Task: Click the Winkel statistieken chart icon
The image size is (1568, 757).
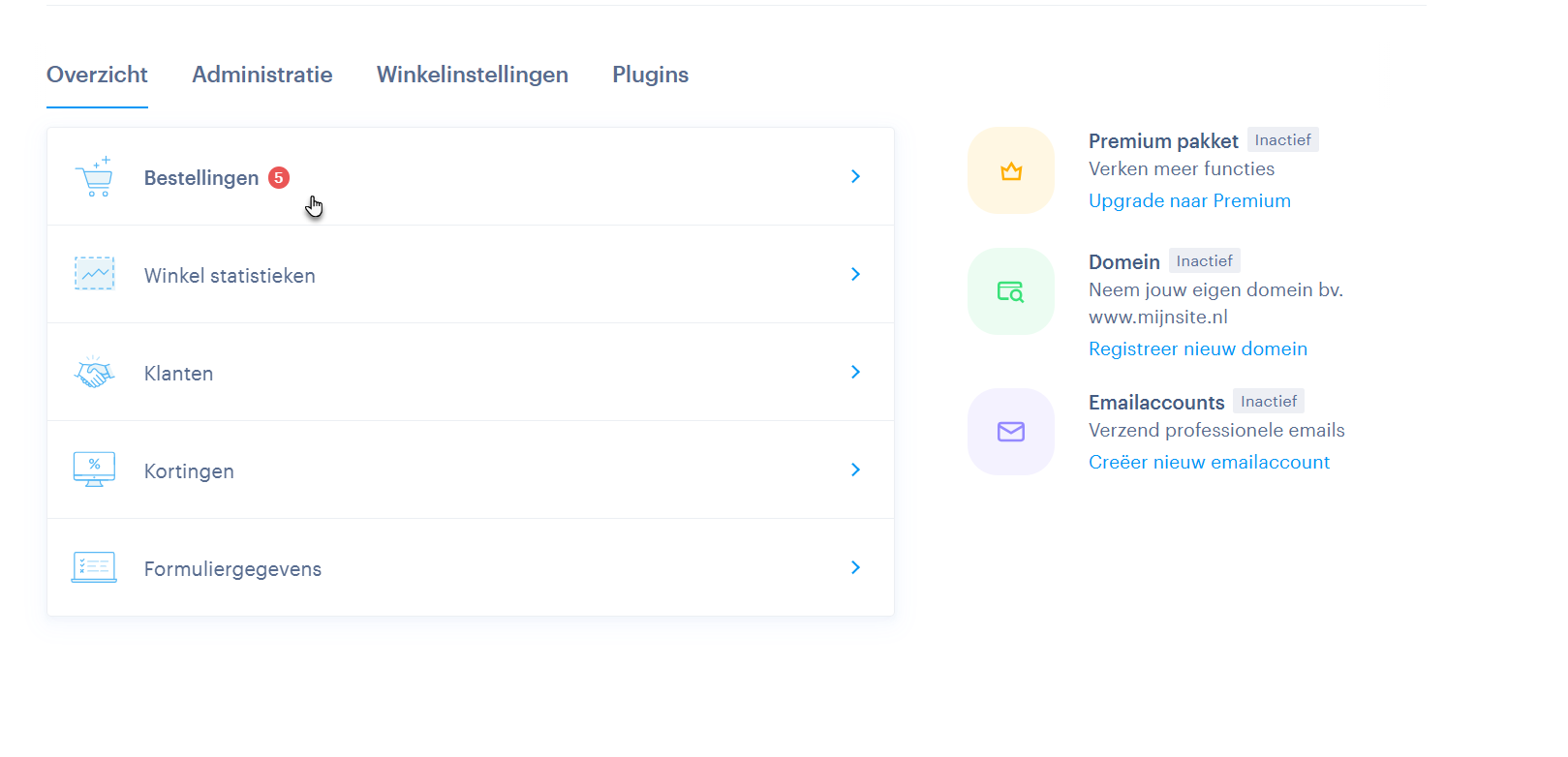Action: pos(95,274)
